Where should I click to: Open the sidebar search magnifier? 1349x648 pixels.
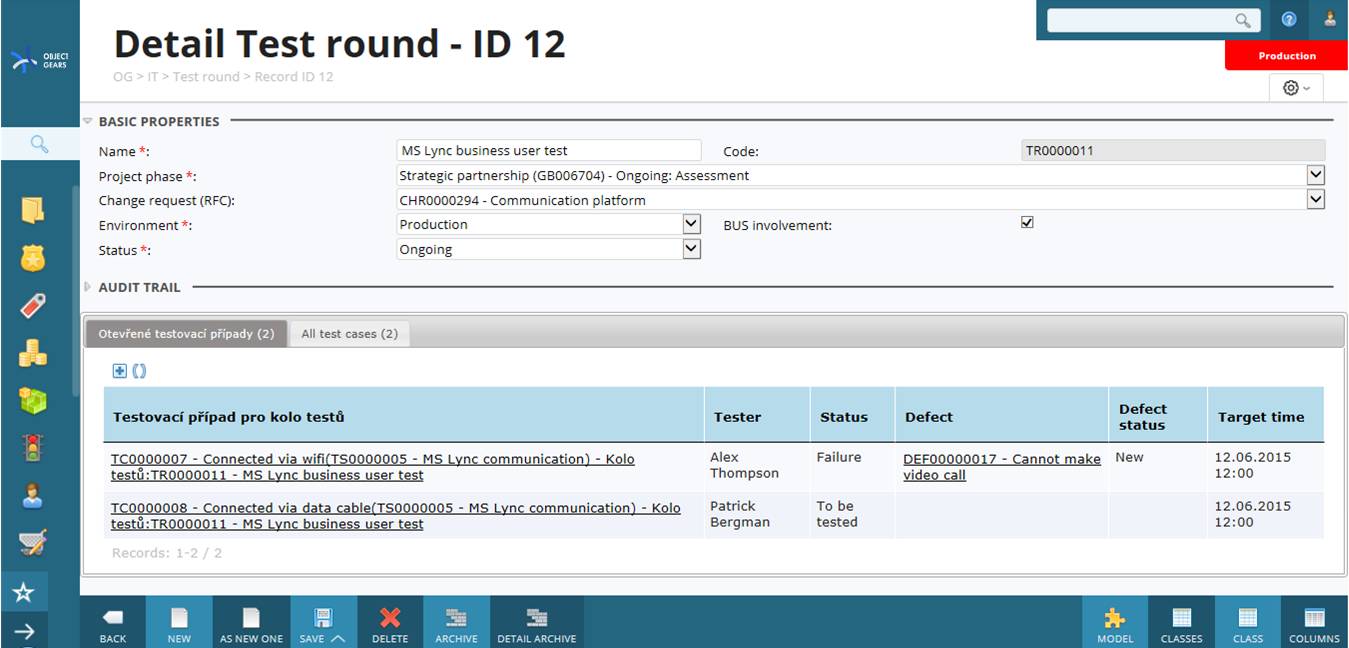(39, 144)
